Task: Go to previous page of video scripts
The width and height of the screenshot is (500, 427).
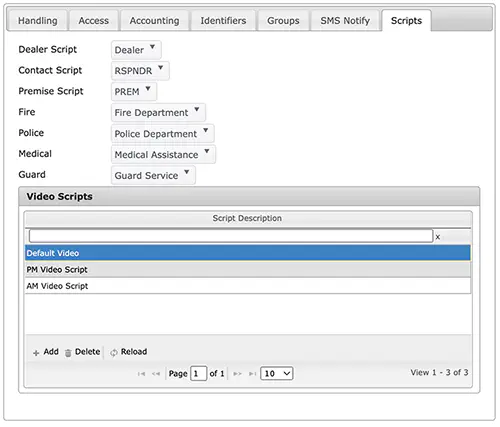Action: 156,374
